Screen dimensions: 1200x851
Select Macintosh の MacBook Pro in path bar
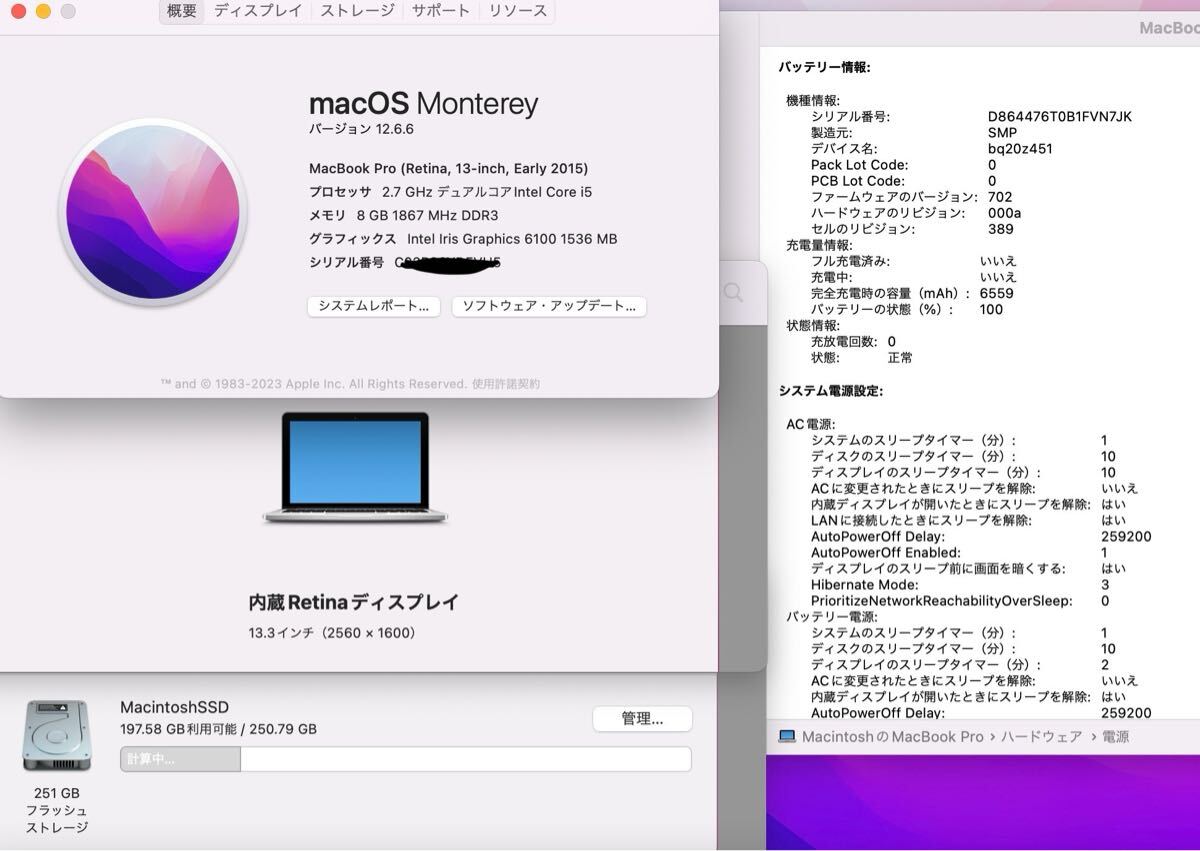coord(893,736)
